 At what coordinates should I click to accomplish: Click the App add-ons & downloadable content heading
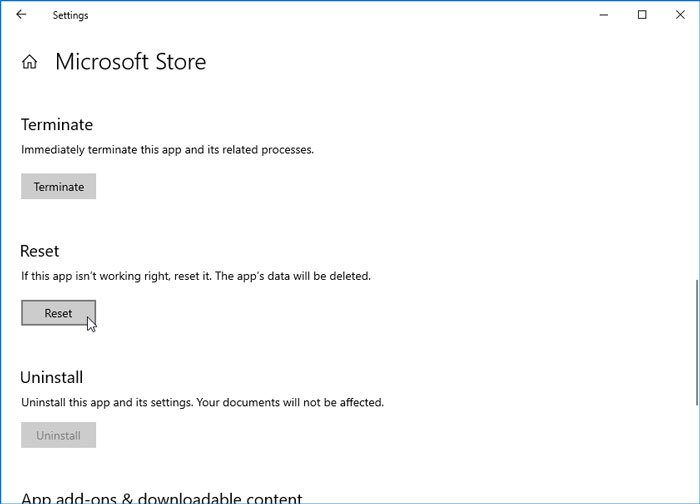click(x=161, y=497)
